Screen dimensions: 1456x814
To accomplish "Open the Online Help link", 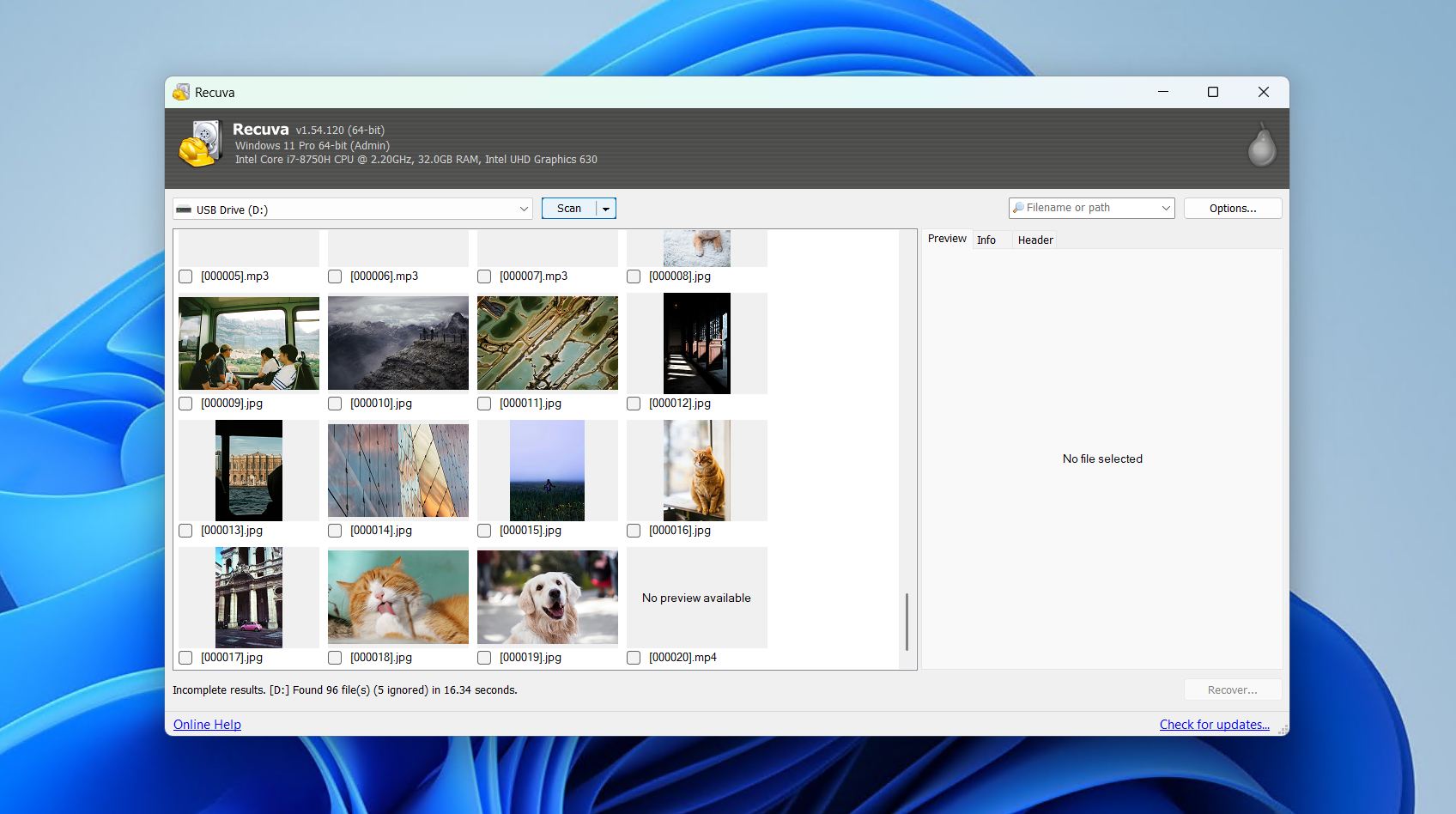I will [x=207, y=725].
